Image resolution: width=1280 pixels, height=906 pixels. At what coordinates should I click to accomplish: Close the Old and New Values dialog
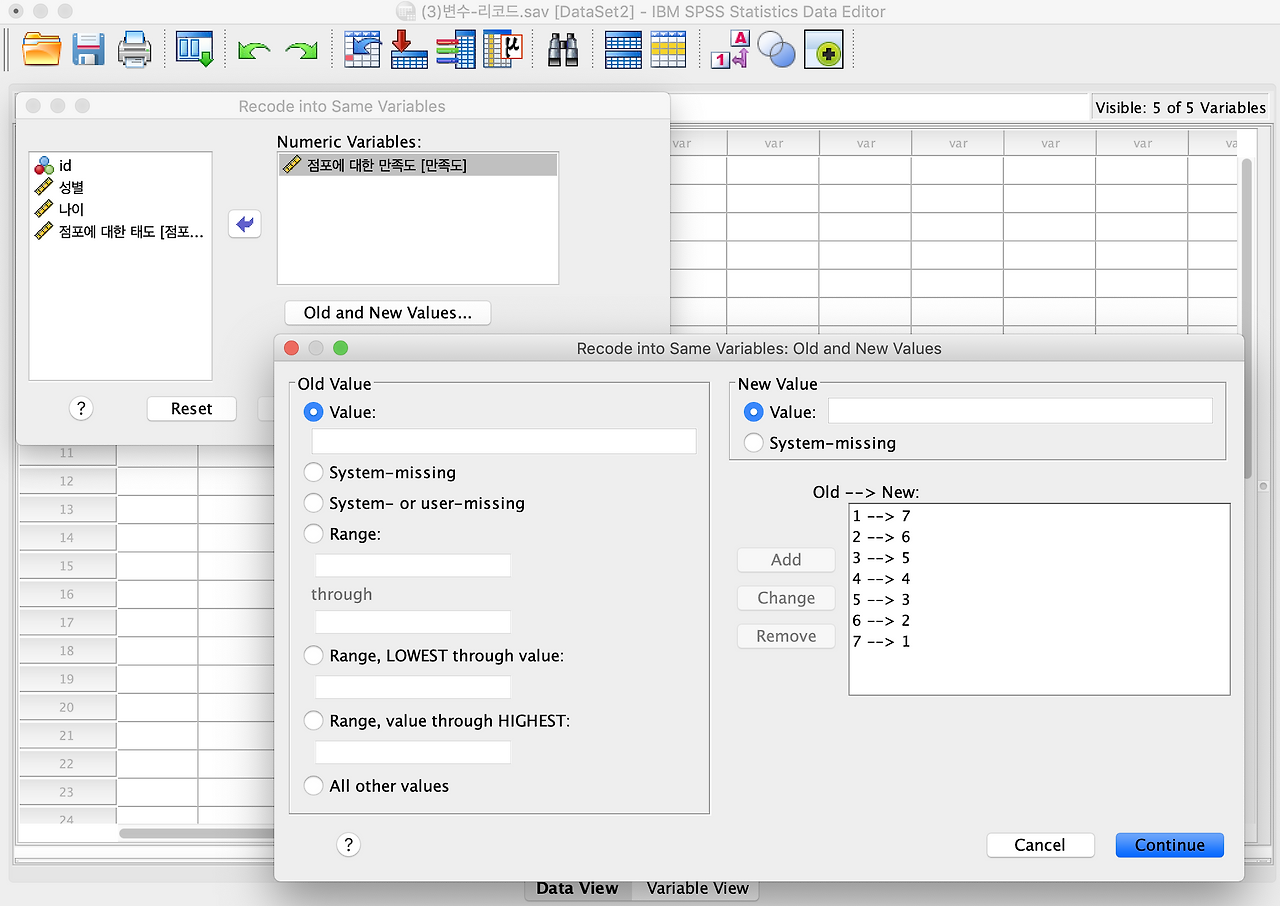pyautogui.click(x=292, y=348)
